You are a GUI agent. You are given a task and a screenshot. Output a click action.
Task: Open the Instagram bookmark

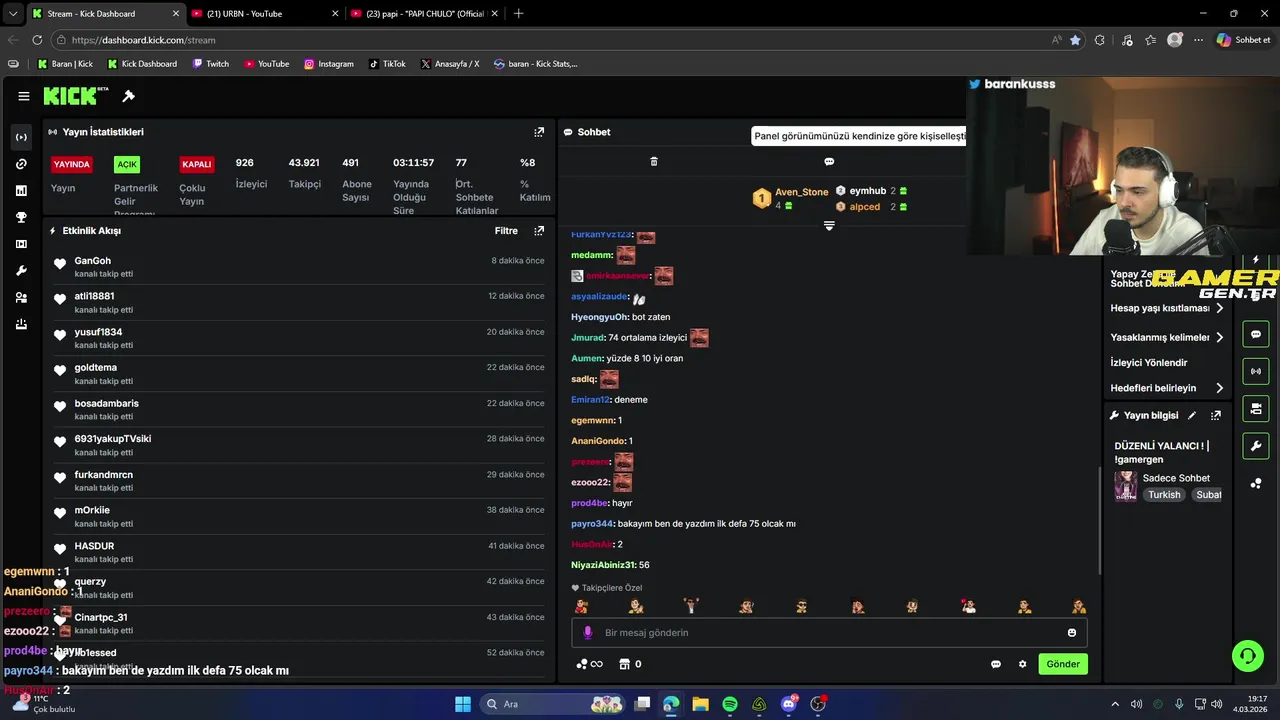click(x=329, y=64)
